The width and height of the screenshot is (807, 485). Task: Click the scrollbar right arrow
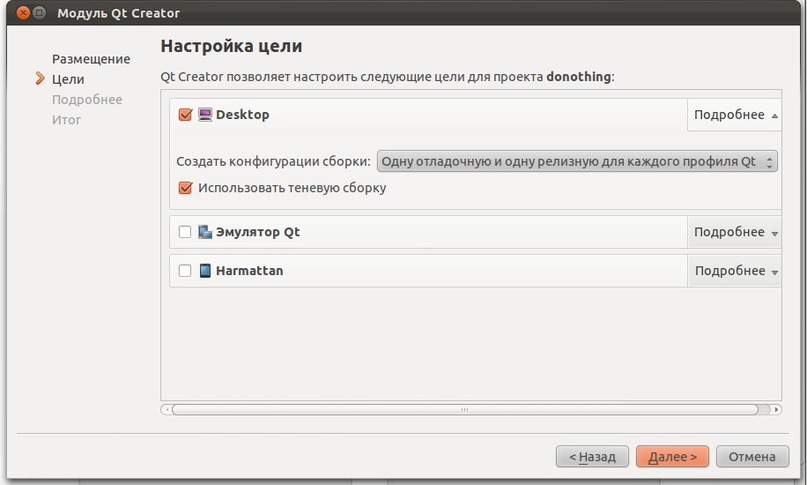coord(777,410)
